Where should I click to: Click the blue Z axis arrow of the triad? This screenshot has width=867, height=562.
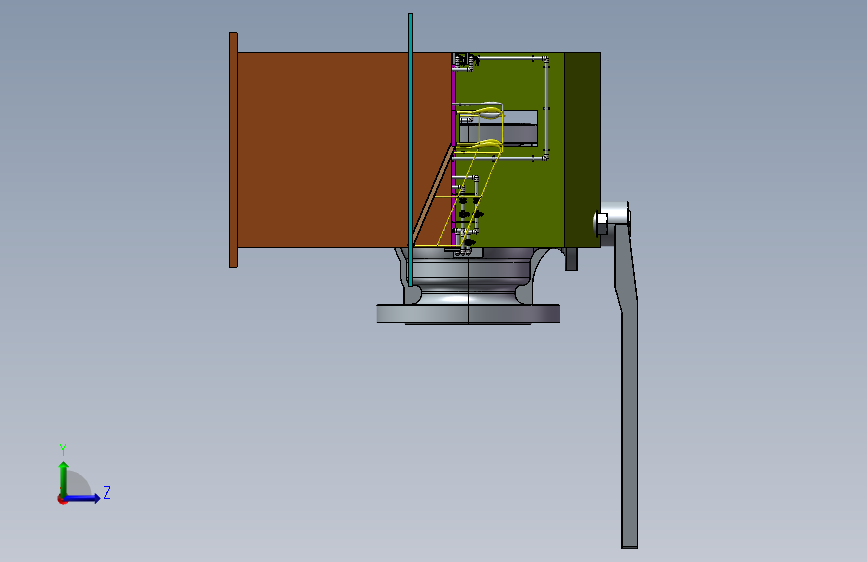point(83,498)
